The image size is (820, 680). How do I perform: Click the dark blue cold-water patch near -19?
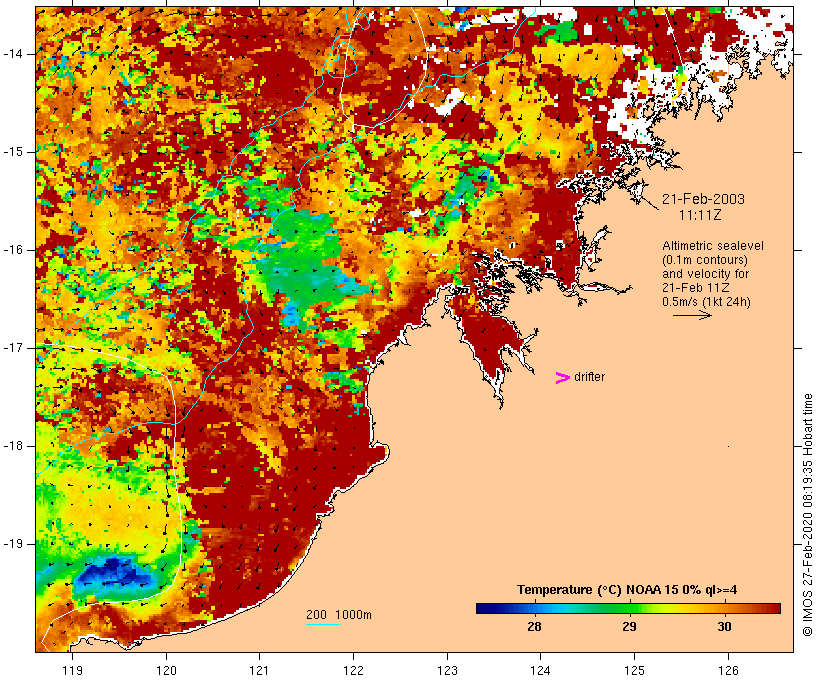point(115,575)
